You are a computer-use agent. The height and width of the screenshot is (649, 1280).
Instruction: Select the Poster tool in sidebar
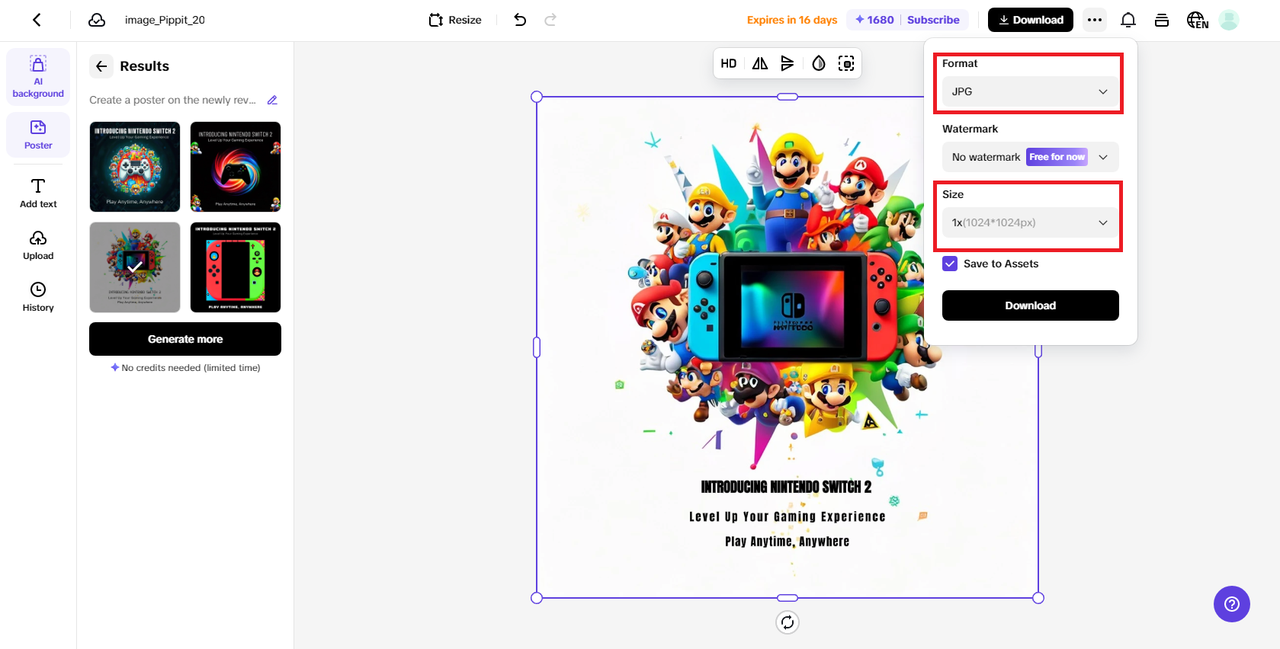click(x=38, y=135)
